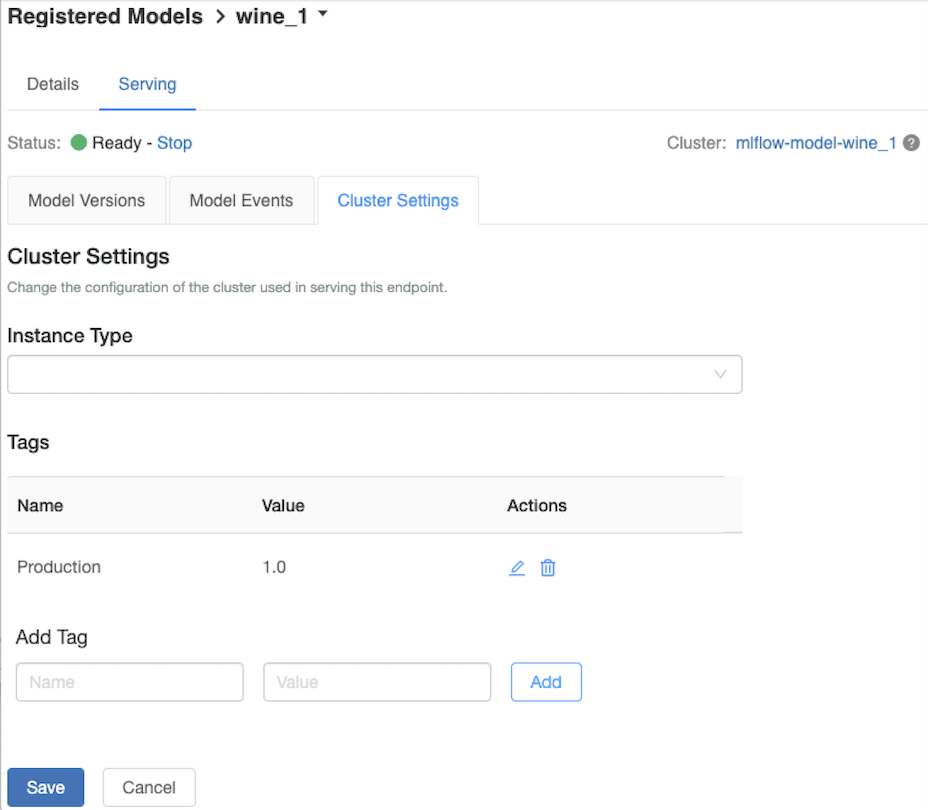Click the Name field under Add Tag
This screenshot has width=928, height=810.
coord(129,681)
